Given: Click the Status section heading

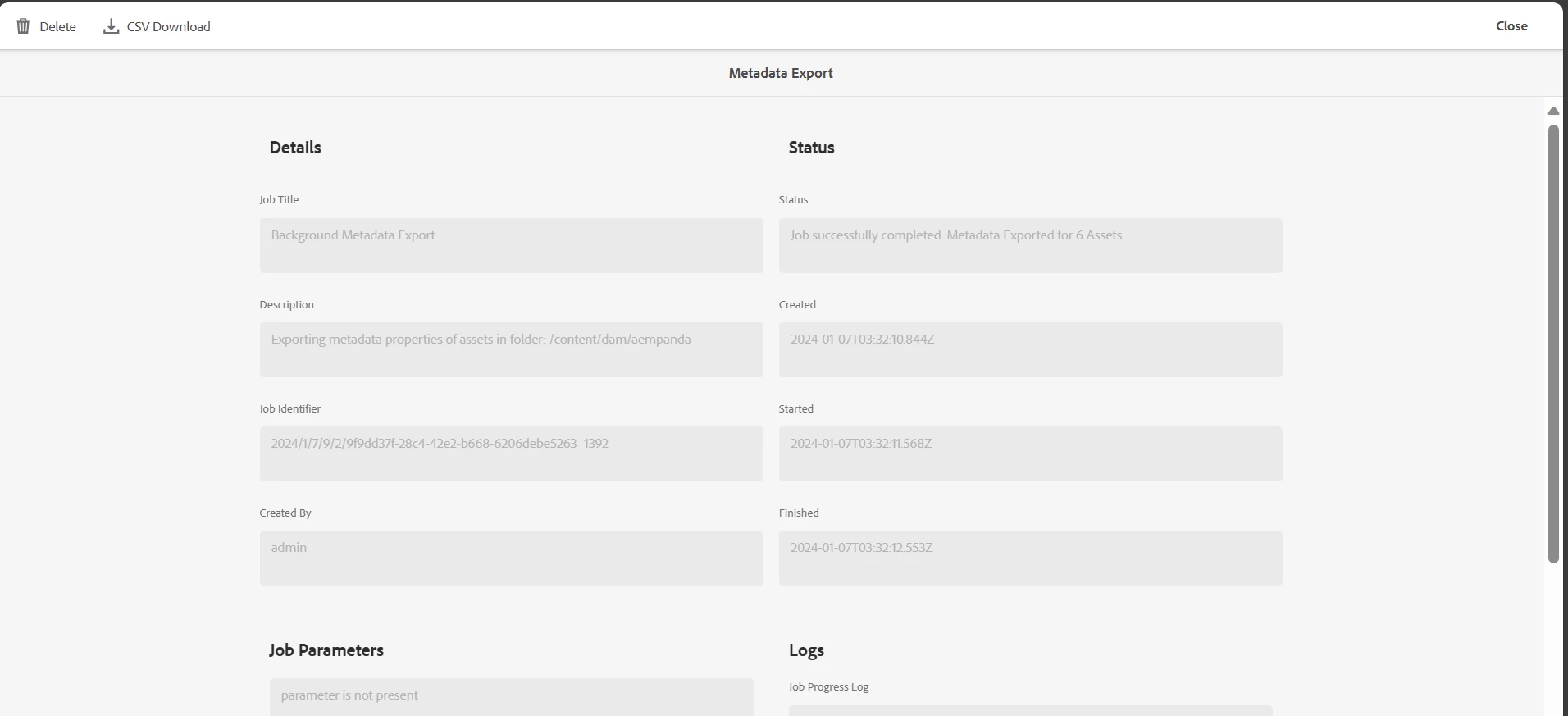Looking at the screenshot, I should 811,148.
